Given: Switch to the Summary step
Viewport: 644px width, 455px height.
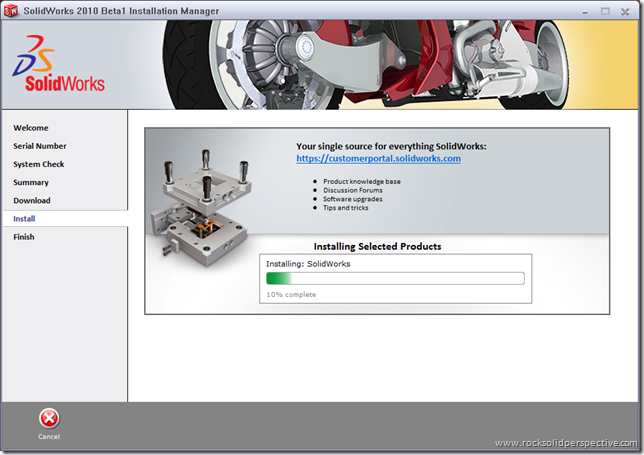Looking at the screenshot, I should coord(31,182).
